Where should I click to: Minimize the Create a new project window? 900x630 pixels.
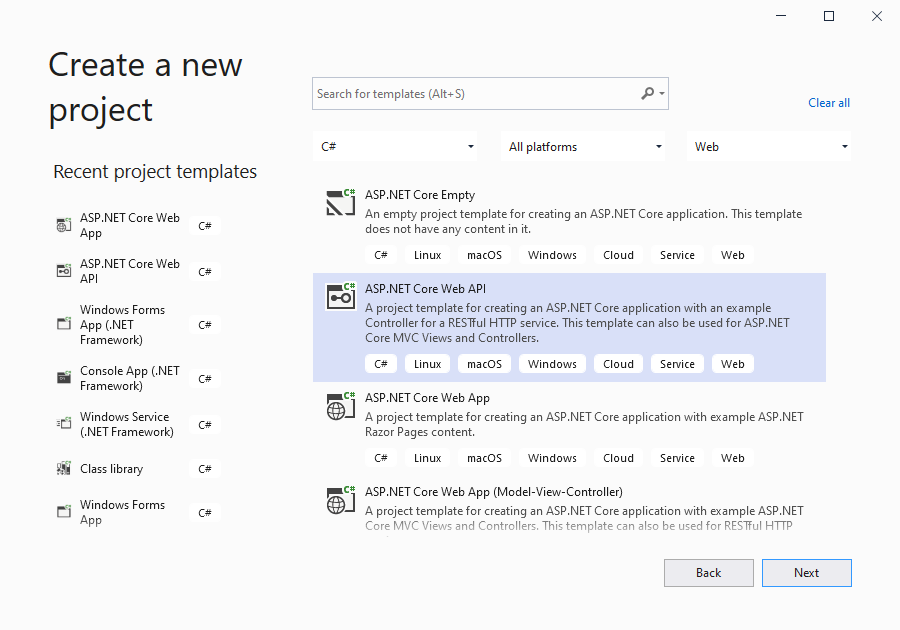click(781, 16)
